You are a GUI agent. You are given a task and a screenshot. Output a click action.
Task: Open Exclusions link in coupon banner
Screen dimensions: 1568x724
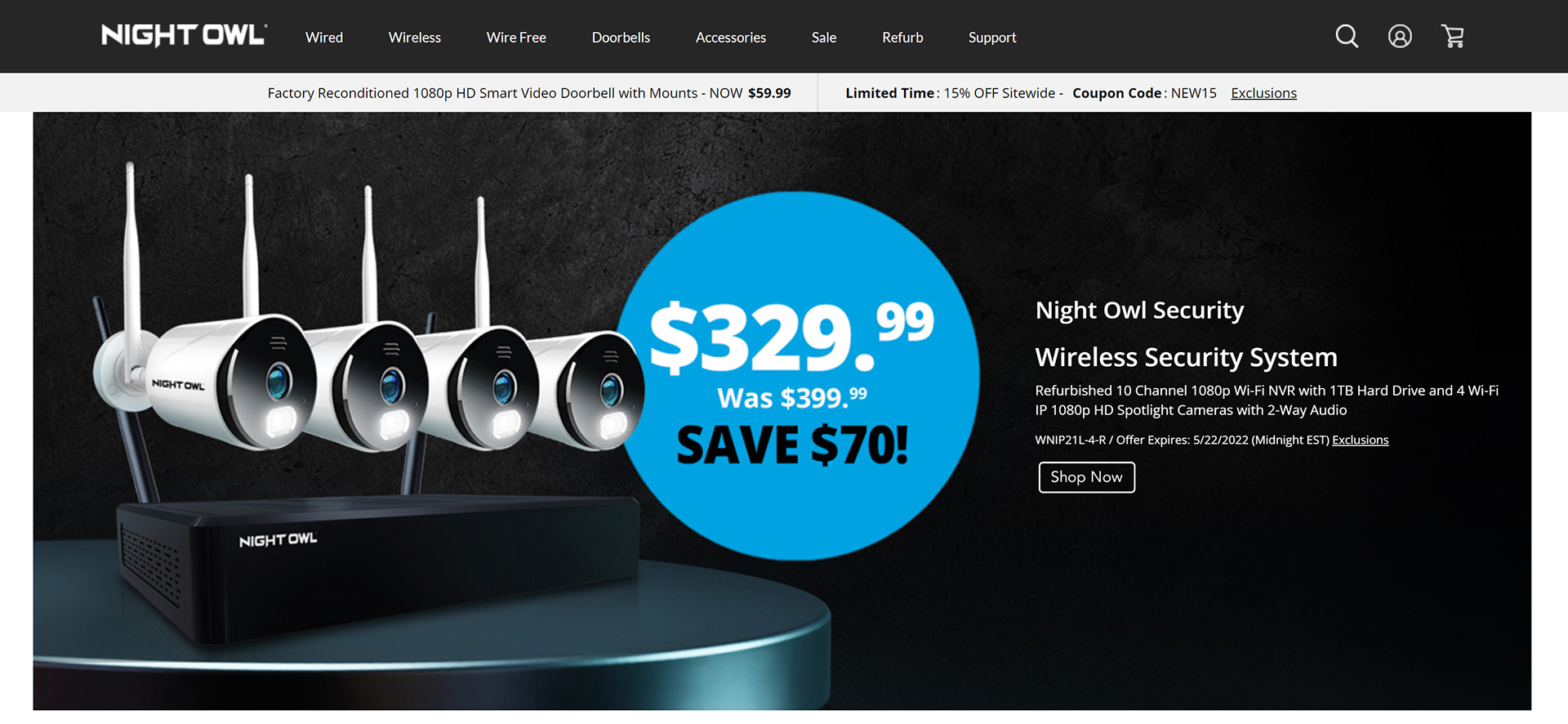click(x=1263, y=93)
